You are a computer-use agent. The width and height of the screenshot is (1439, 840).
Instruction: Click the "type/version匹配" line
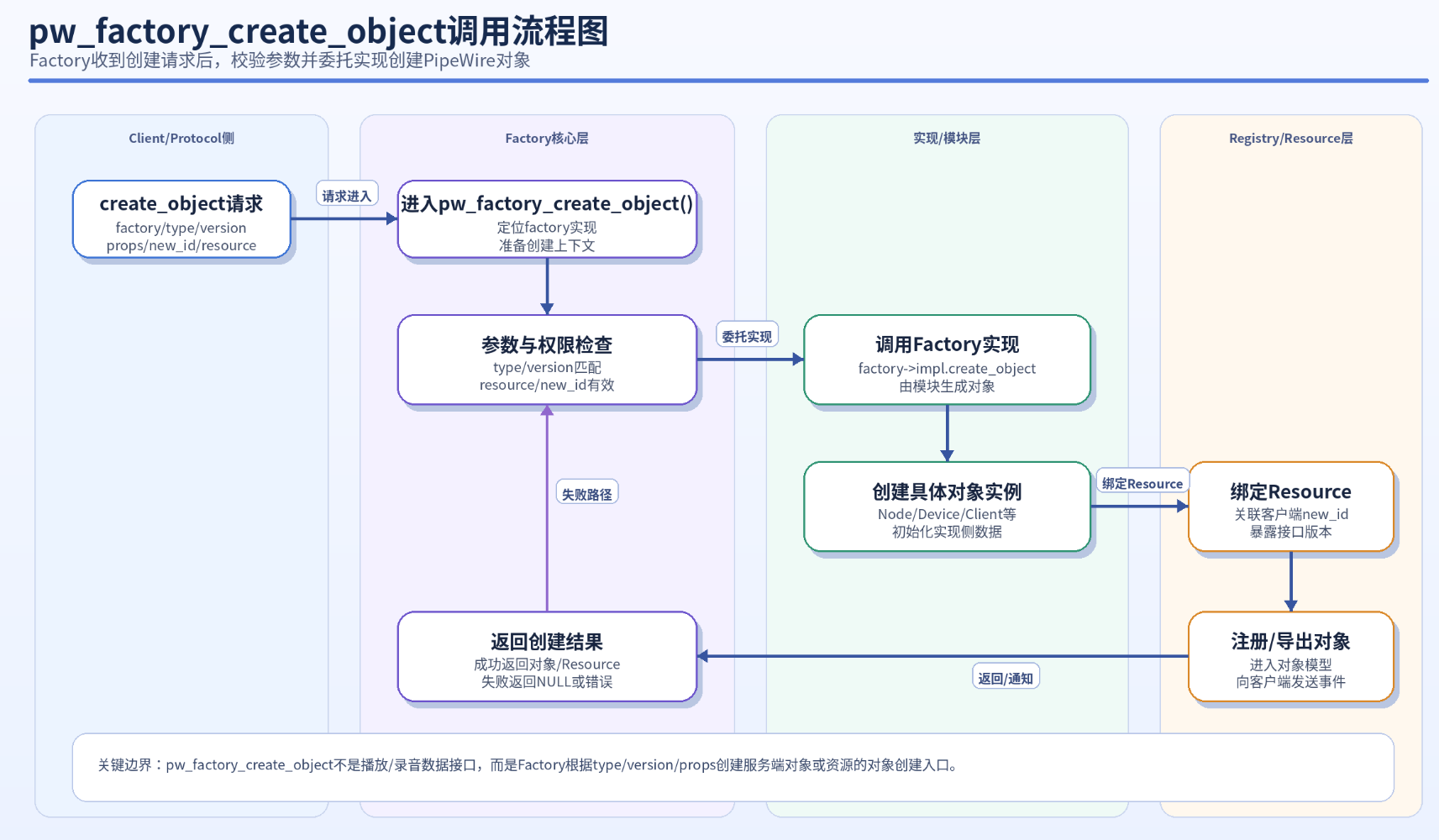click(x=547, y=368)
